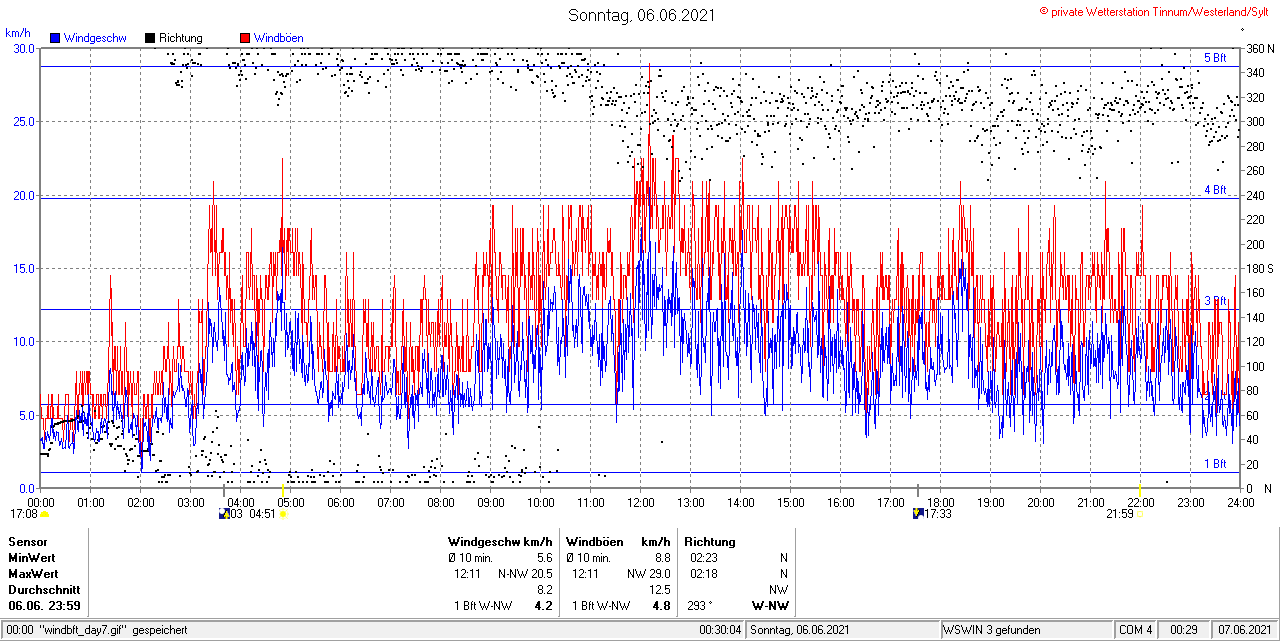Click the 07.06.2021 status bar date
Image resolution: width=1280 pixels, height=641 pixels.
pos(1245,630)
